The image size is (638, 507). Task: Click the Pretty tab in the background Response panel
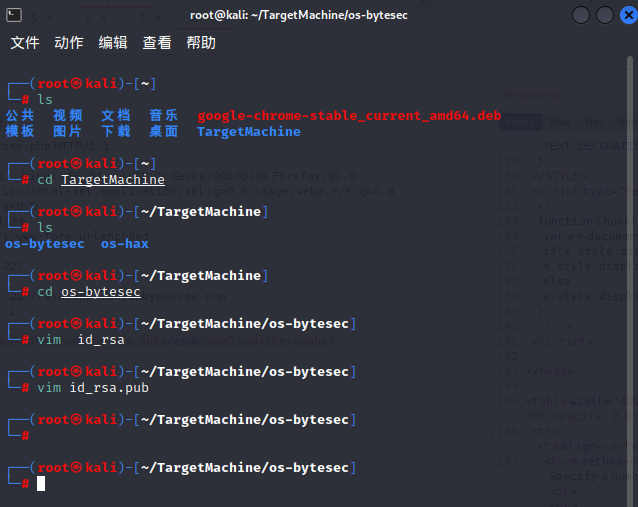tap(521, 122)
